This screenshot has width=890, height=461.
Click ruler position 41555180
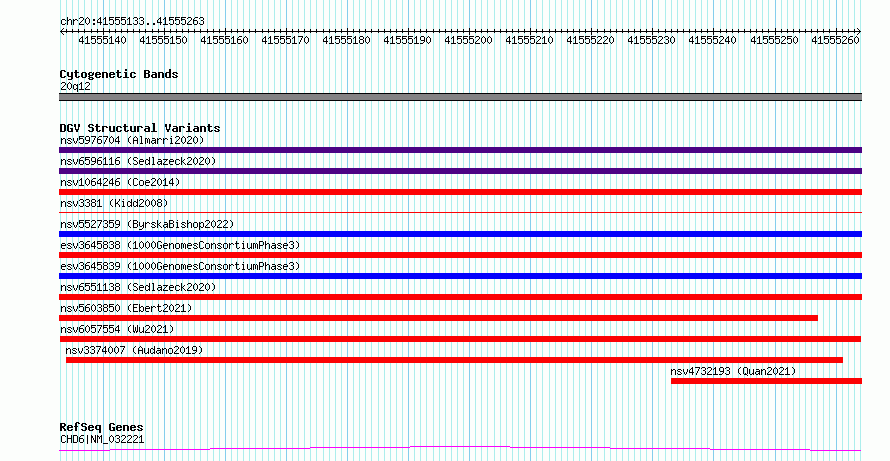(x=346, y=40)
